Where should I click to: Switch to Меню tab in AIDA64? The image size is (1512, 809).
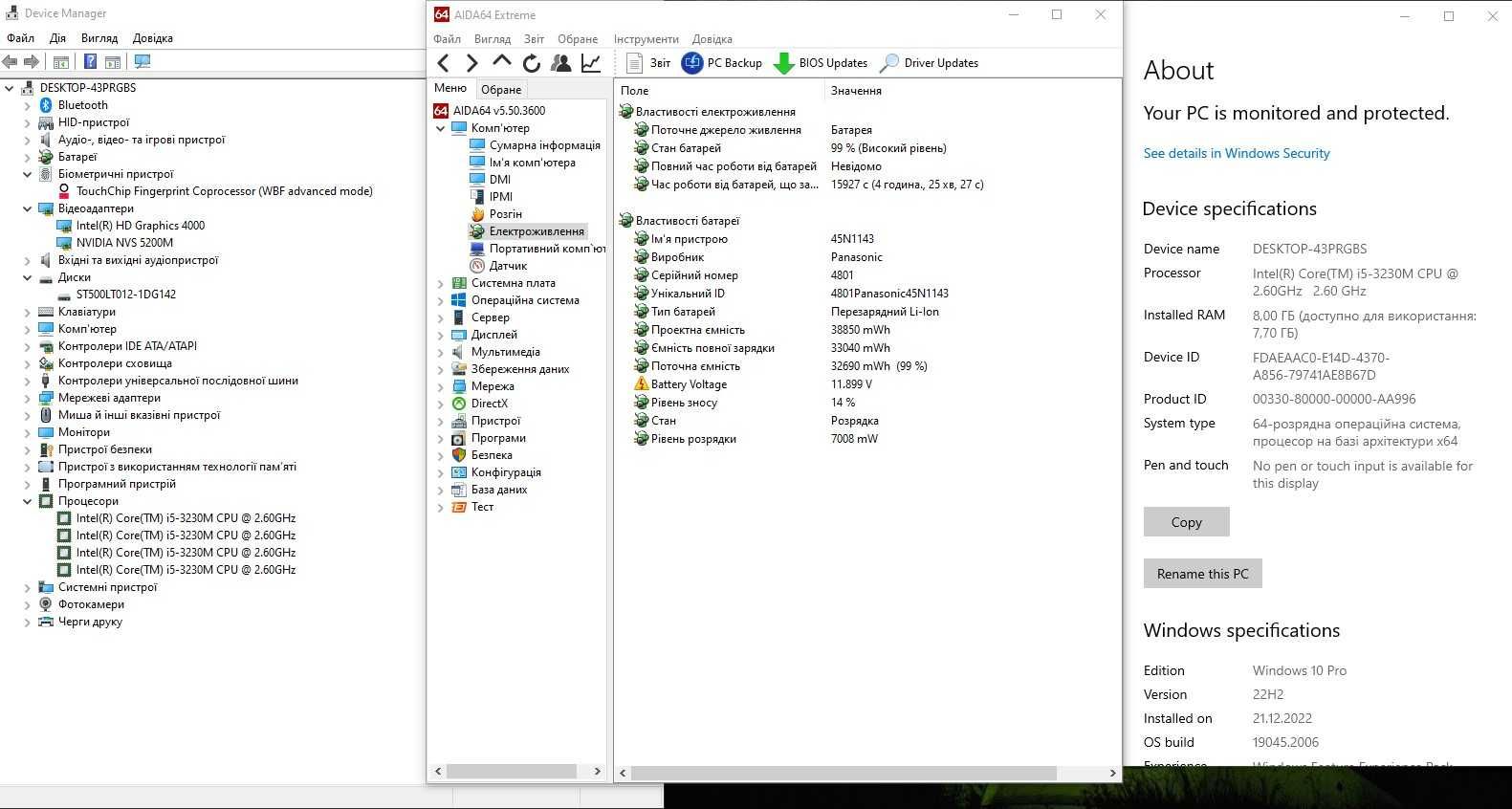coord(450,88)
